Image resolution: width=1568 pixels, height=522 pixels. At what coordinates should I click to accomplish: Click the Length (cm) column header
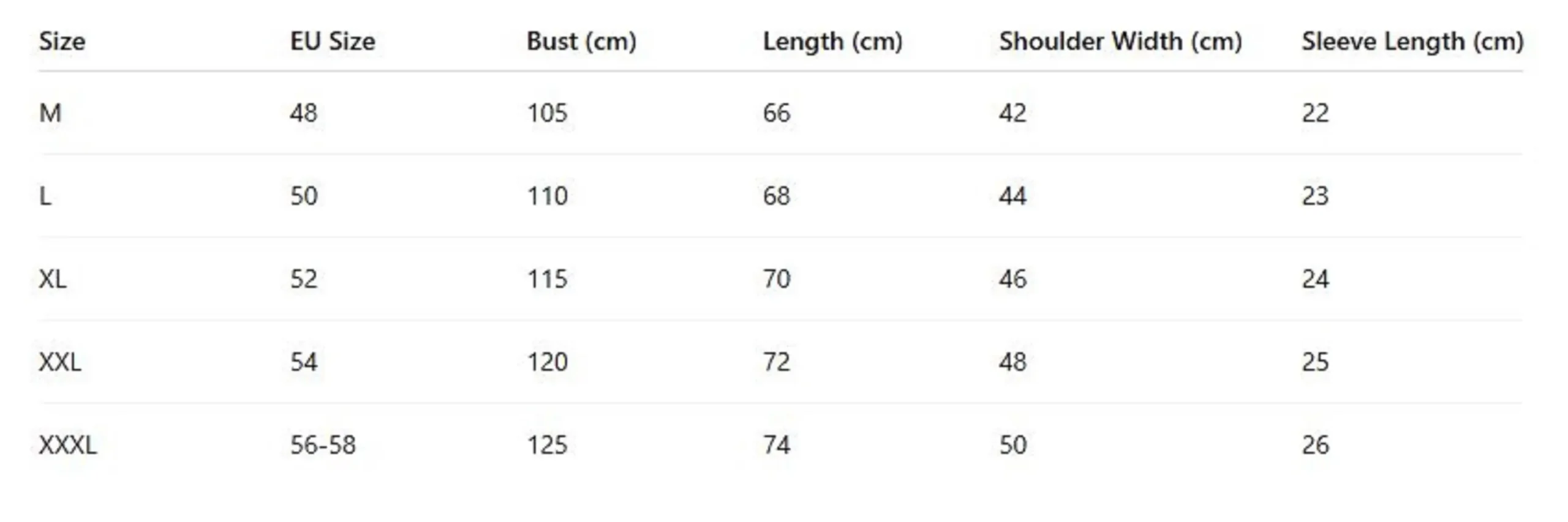832,42
